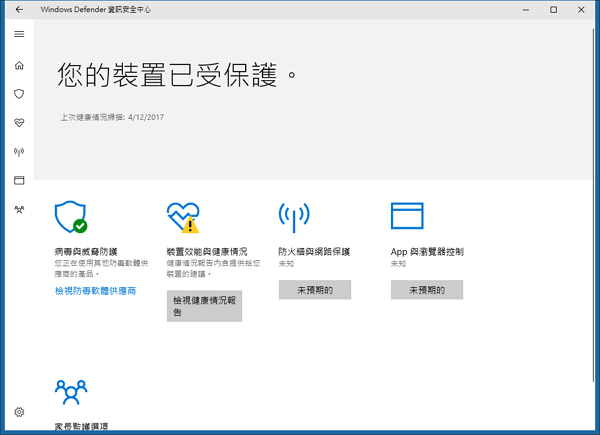
Task: Close the Windows Defender window
Action: pyautogui.click(x=581, y=10)
